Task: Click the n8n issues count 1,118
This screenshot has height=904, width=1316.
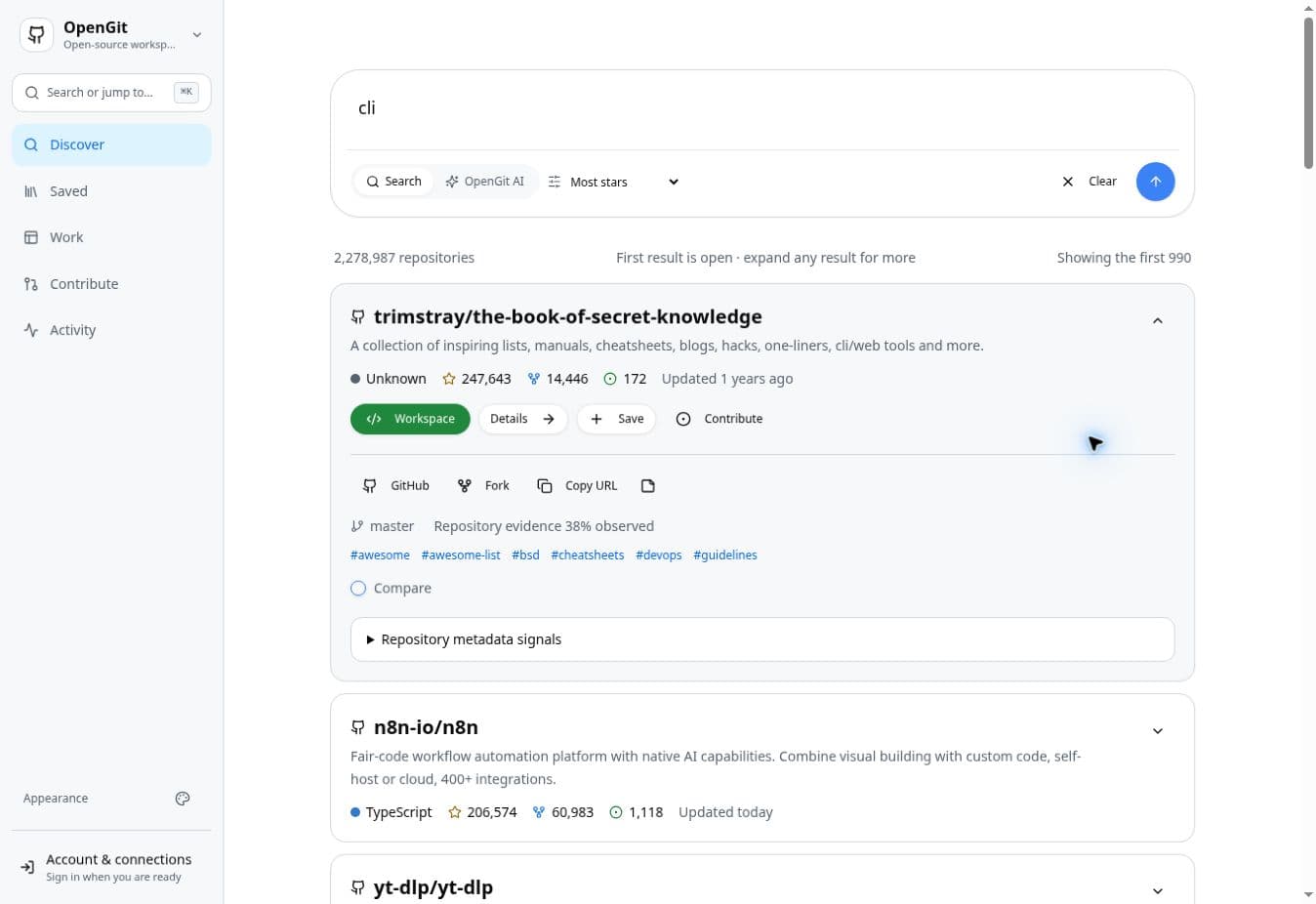Action: click(x=636, y=812)
